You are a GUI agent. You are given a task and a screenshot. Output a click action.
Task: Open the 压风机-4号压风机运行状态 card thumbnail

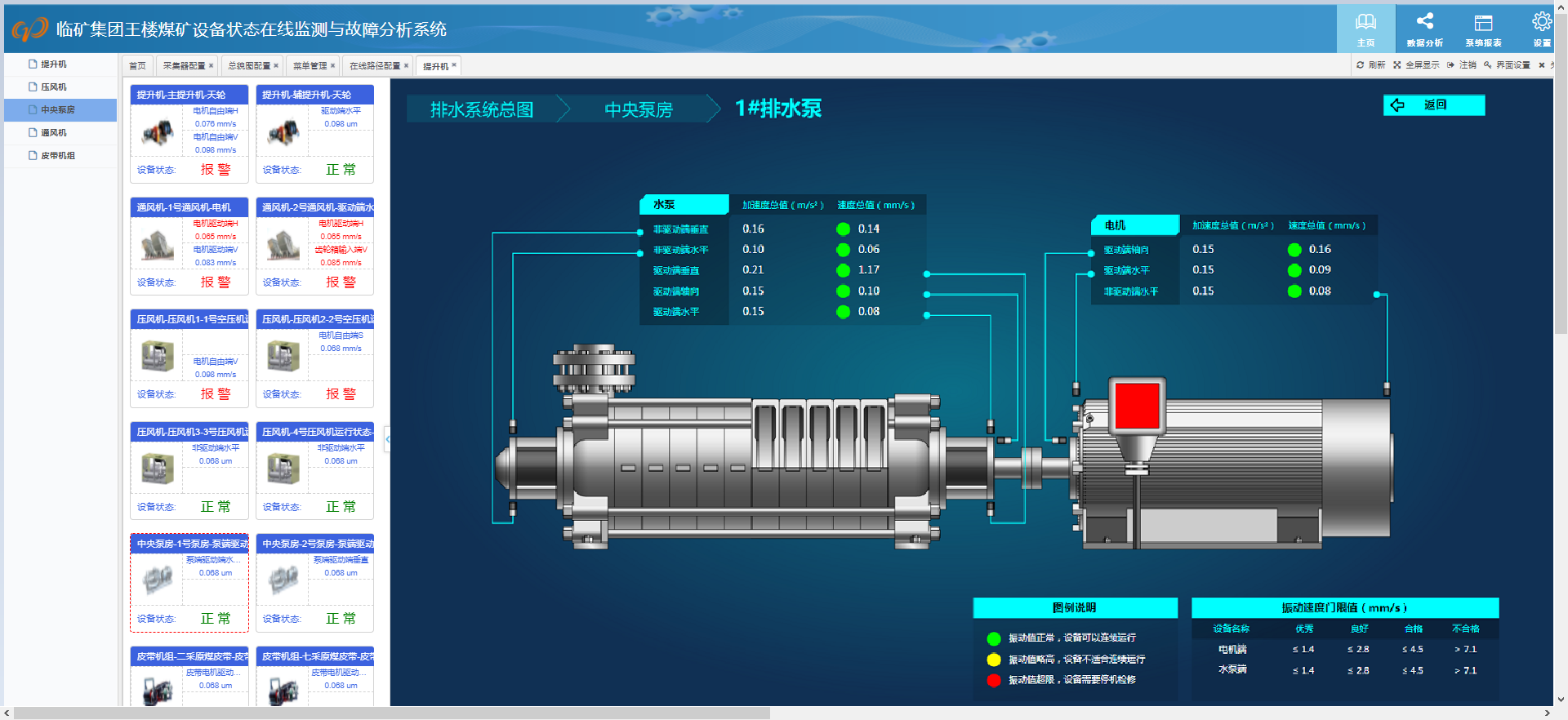(283, 469)
